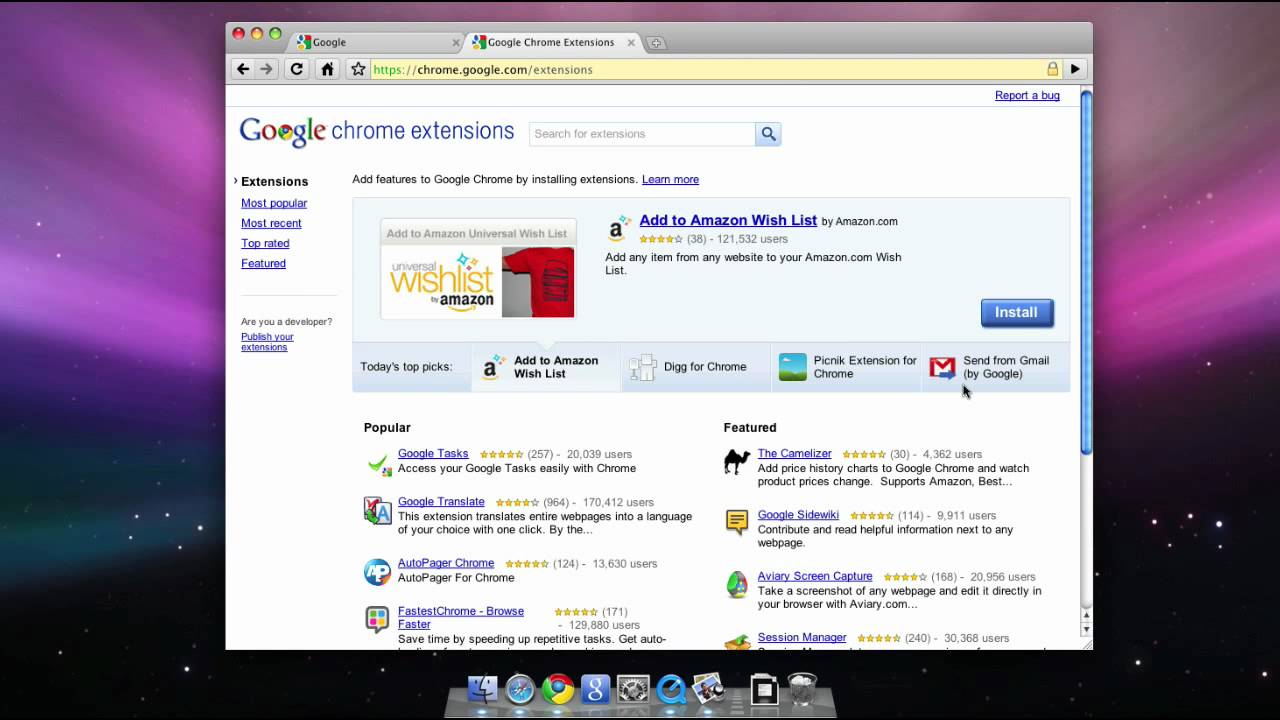Click the Install button
Image resolution: width=1280 pixels, height=720 pixels.
point(1017,313)
